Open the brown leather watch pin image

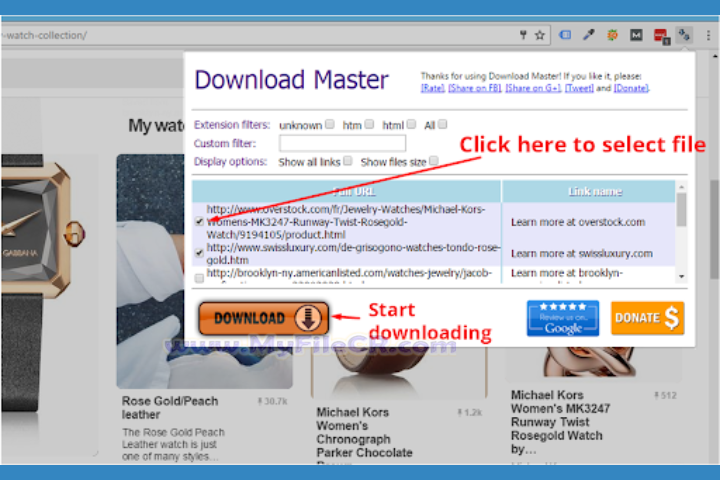399,372
